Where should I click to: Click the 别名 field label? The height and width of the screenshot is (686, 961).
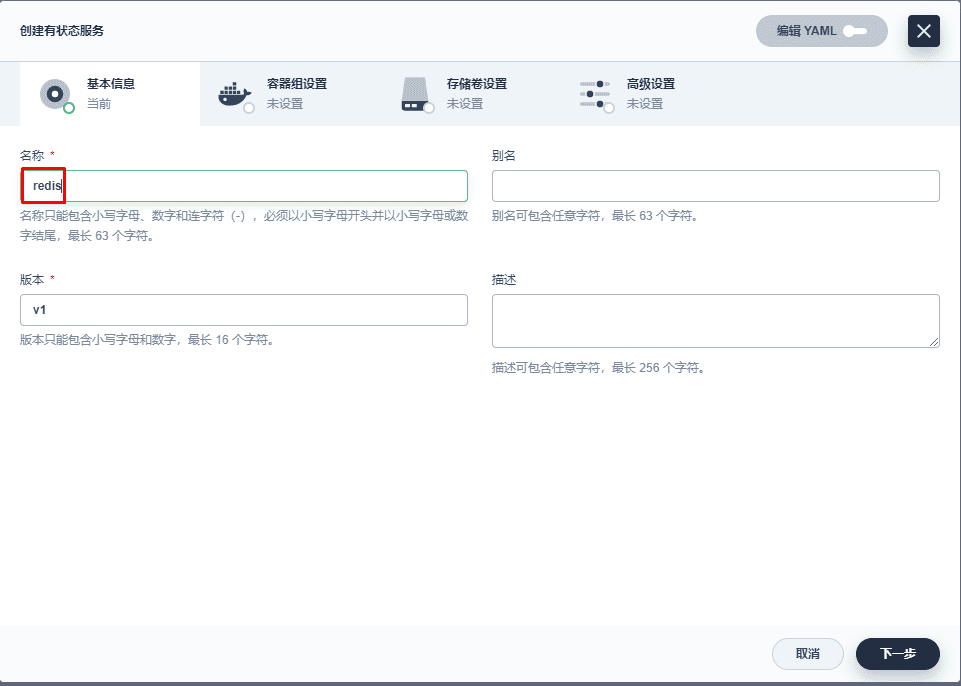[x=504, y=156]
